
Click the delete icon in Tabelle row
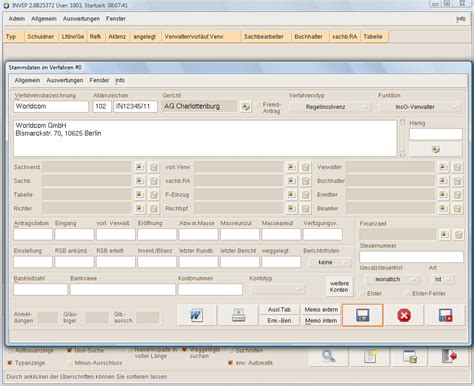154,195
